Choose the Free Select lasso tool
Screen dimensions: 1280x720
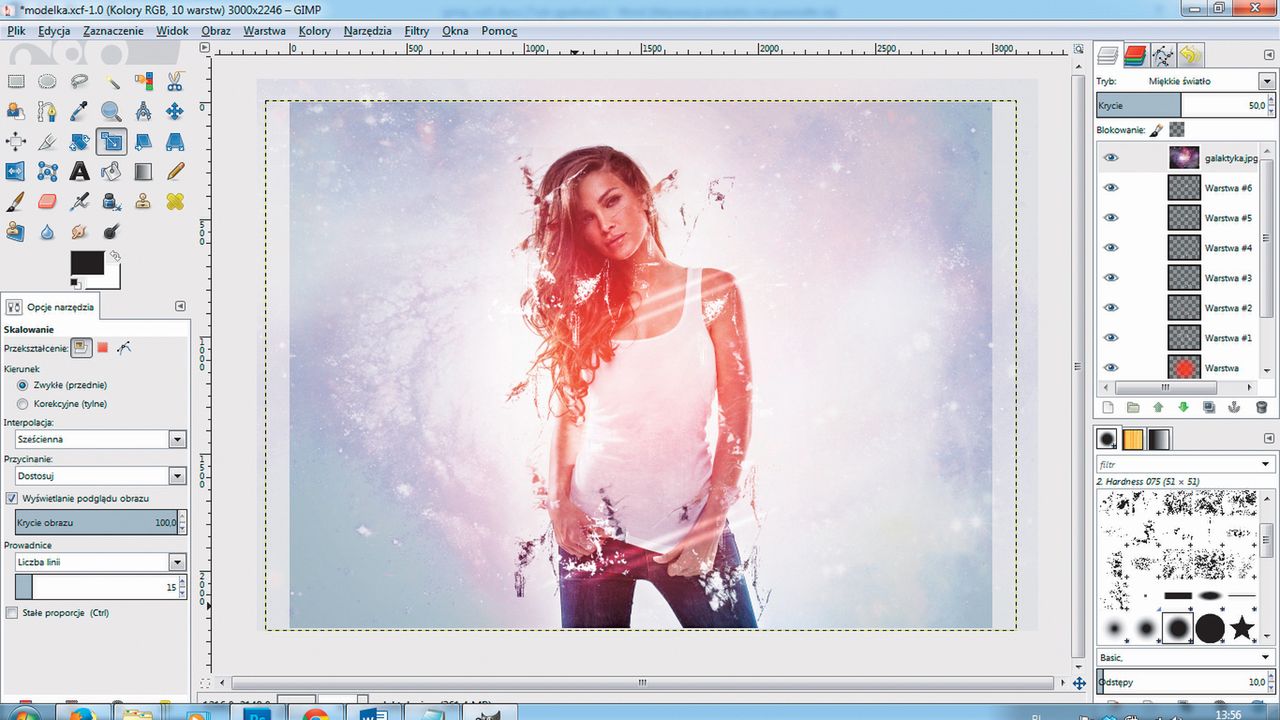click(79, 82)
